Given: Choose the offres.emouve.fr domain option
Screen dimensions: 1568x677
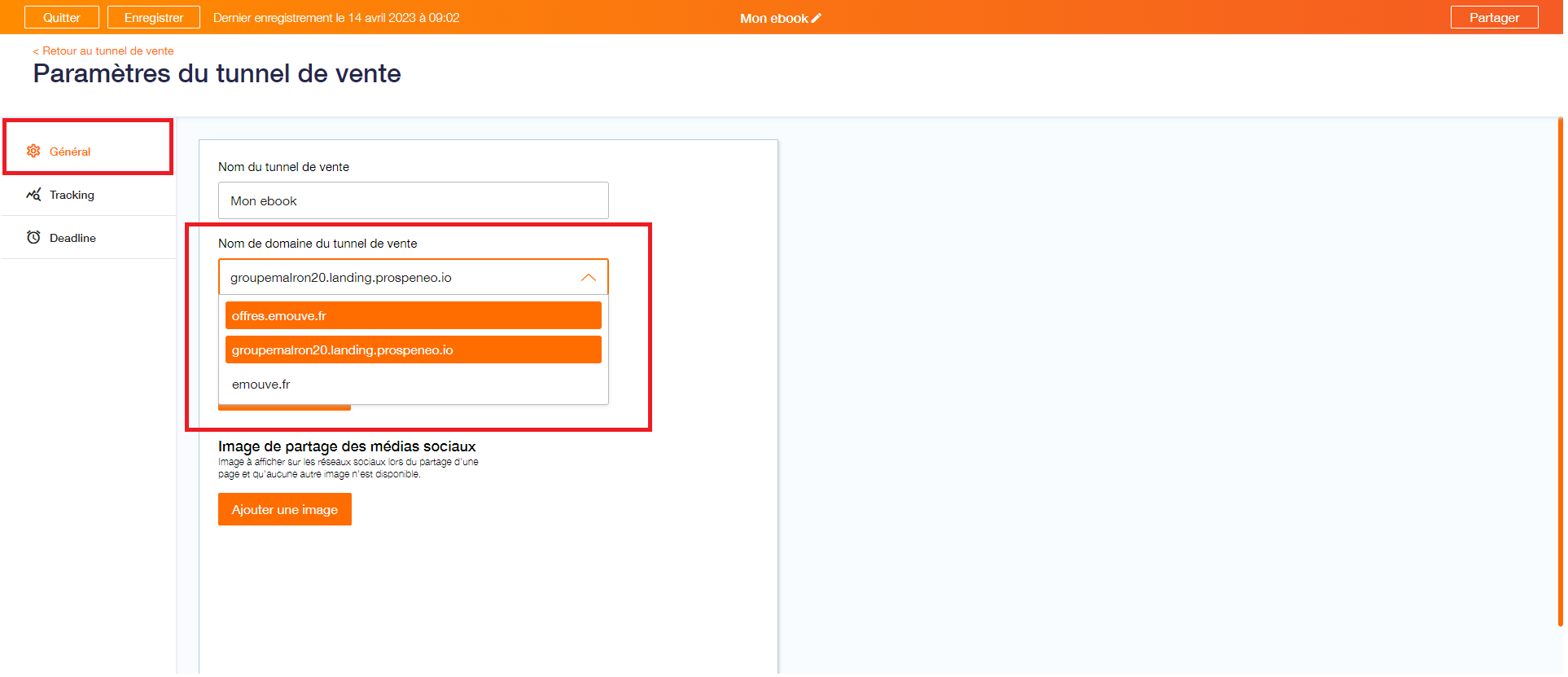Looking at the screenshot, I should (x=414, y=315).
